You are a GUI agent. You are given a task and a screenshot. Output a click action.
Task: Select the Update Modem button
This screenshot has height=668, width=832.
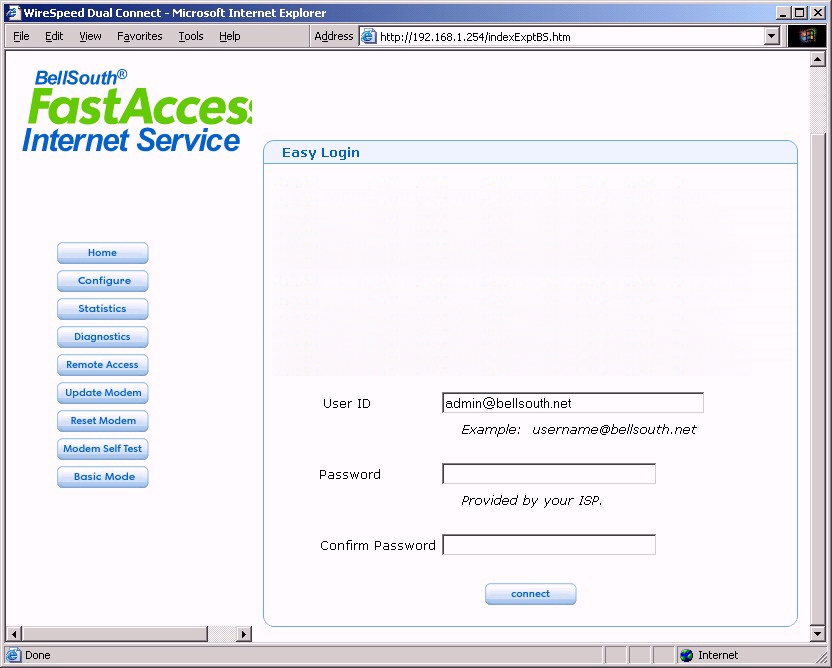[102, 393]
